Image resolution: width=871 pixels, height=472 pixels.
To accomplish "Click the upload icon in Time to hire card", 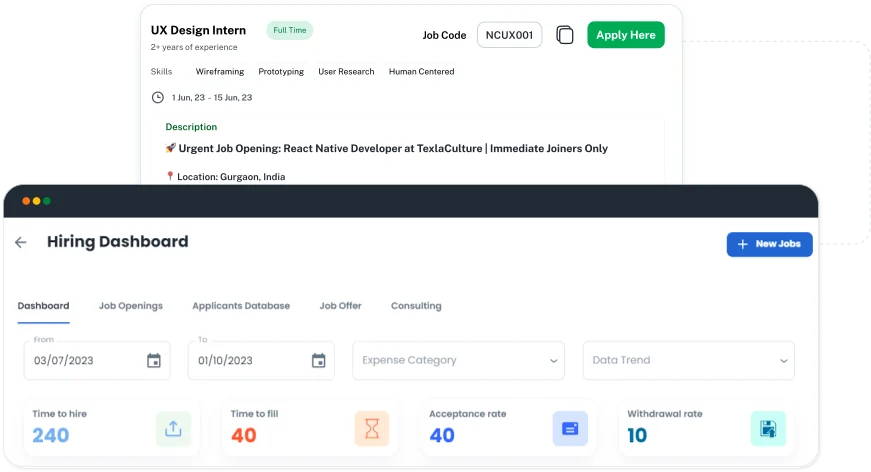I will [173, 429].
